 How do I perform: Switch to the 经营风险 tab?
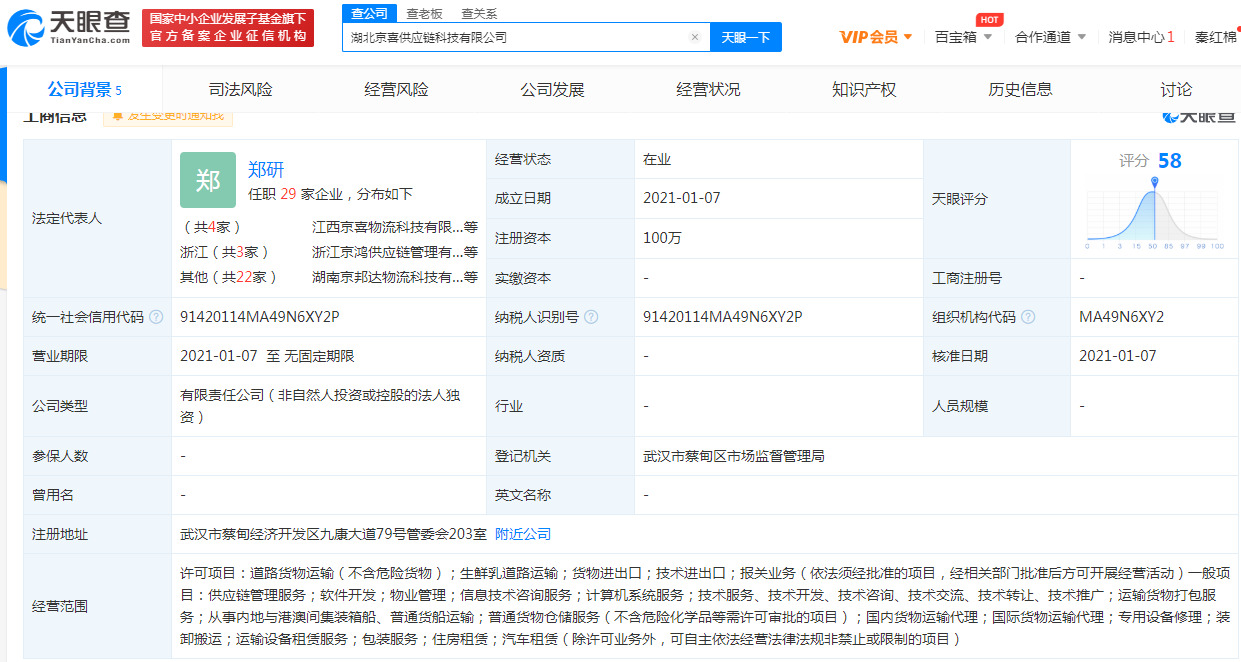[x=396, y=90]
